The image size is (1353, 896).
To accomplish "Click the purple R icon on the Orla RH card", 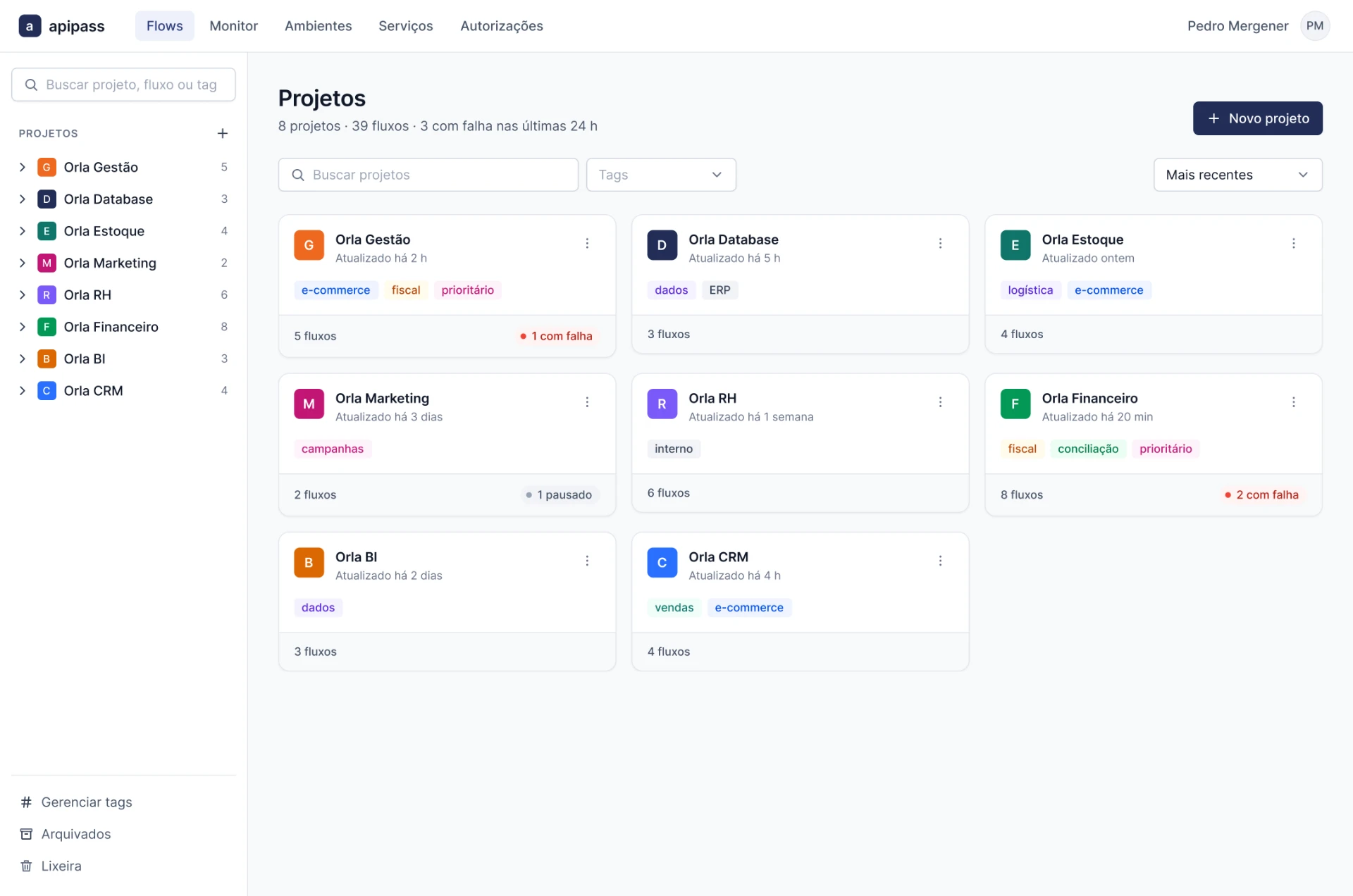I will click(x=662, y=404).
